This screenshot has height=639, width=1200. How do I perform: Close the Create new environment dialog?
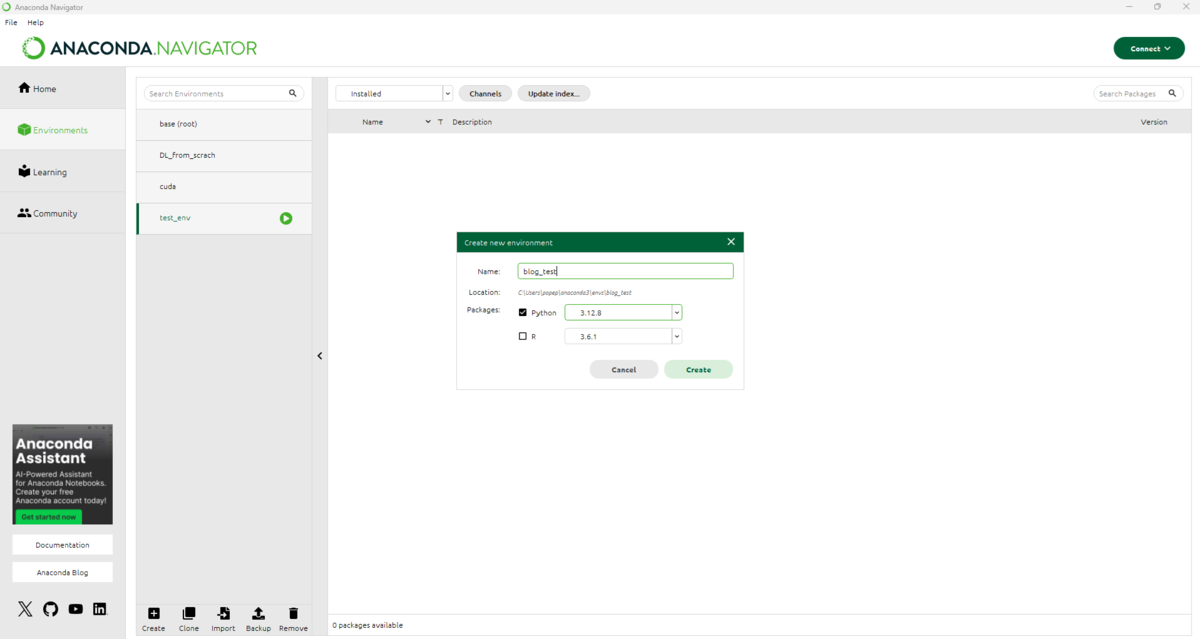click(731, 242)
